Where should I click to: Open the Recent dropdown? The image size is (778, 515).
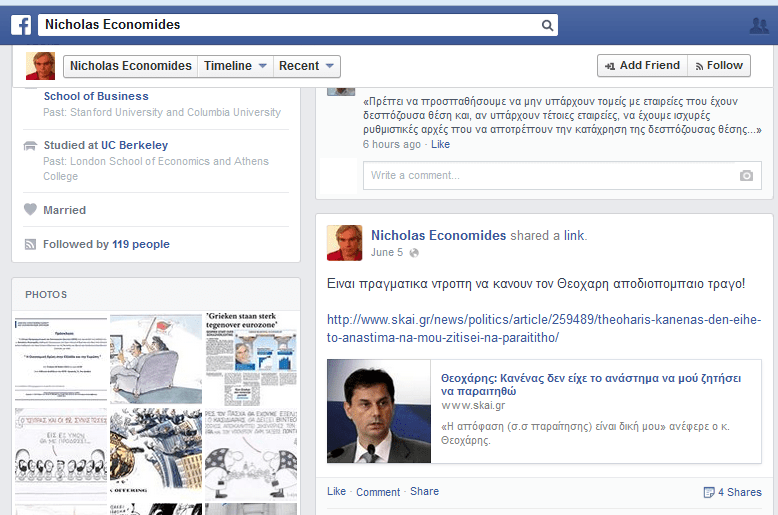(306, 66)
